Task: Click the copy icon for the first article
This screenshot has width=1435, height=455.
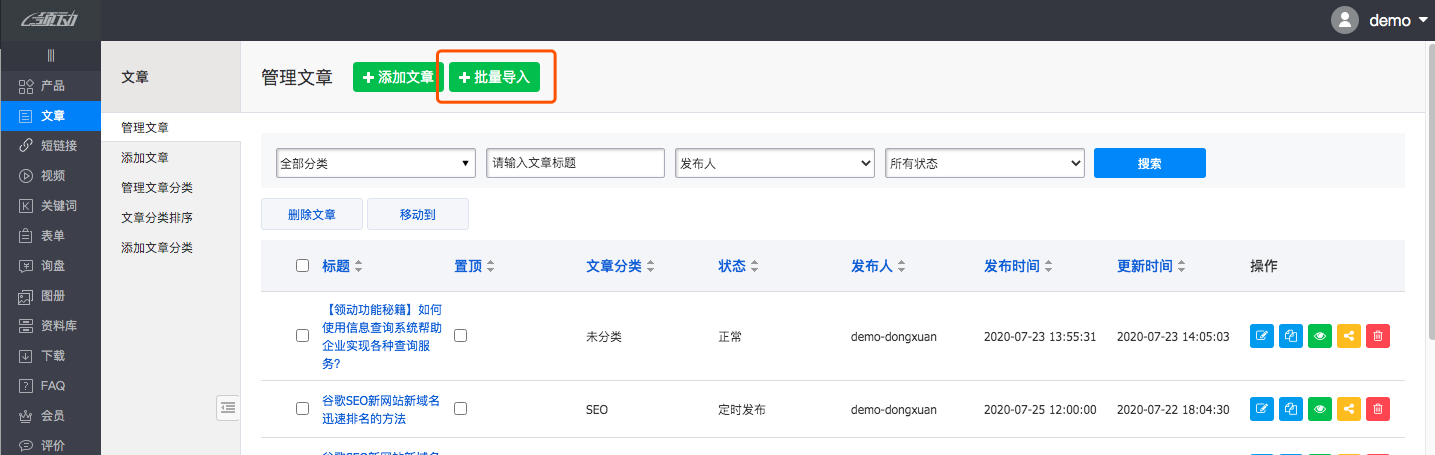Action: tap(1291, 337)
